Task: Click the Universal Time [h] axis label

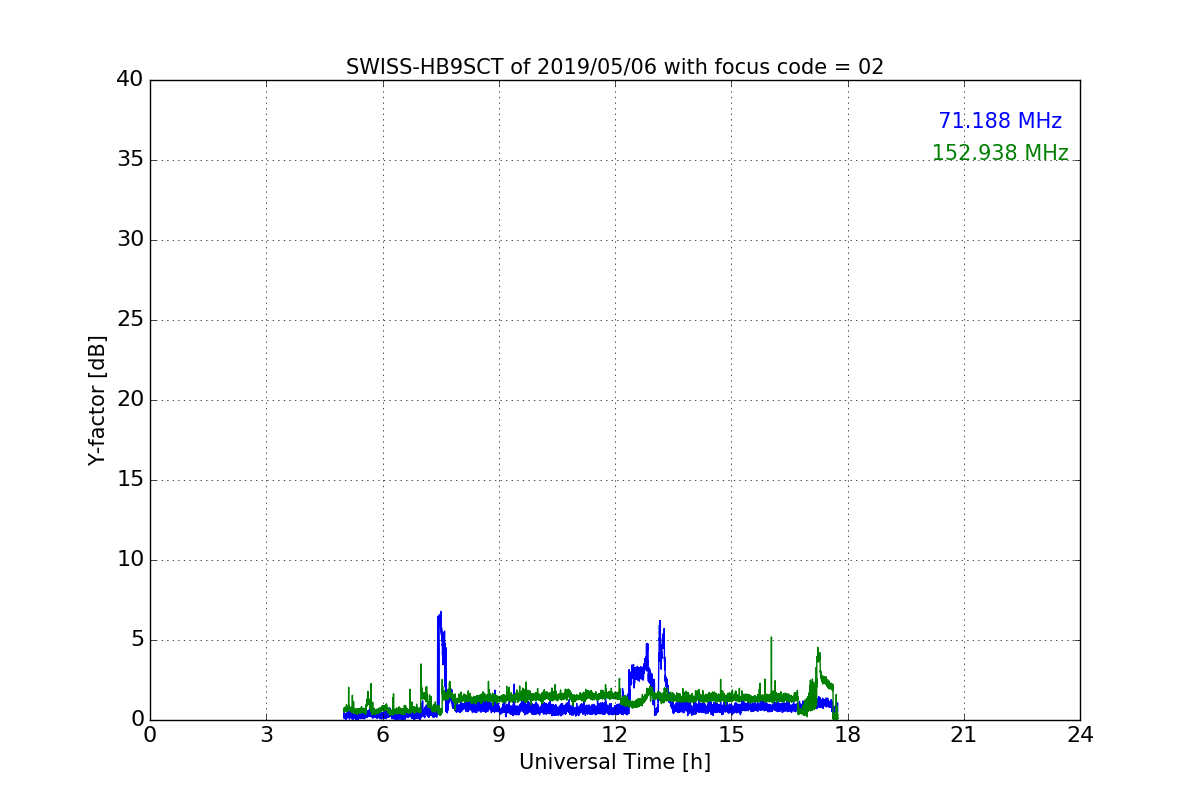Action: (614, 762)
